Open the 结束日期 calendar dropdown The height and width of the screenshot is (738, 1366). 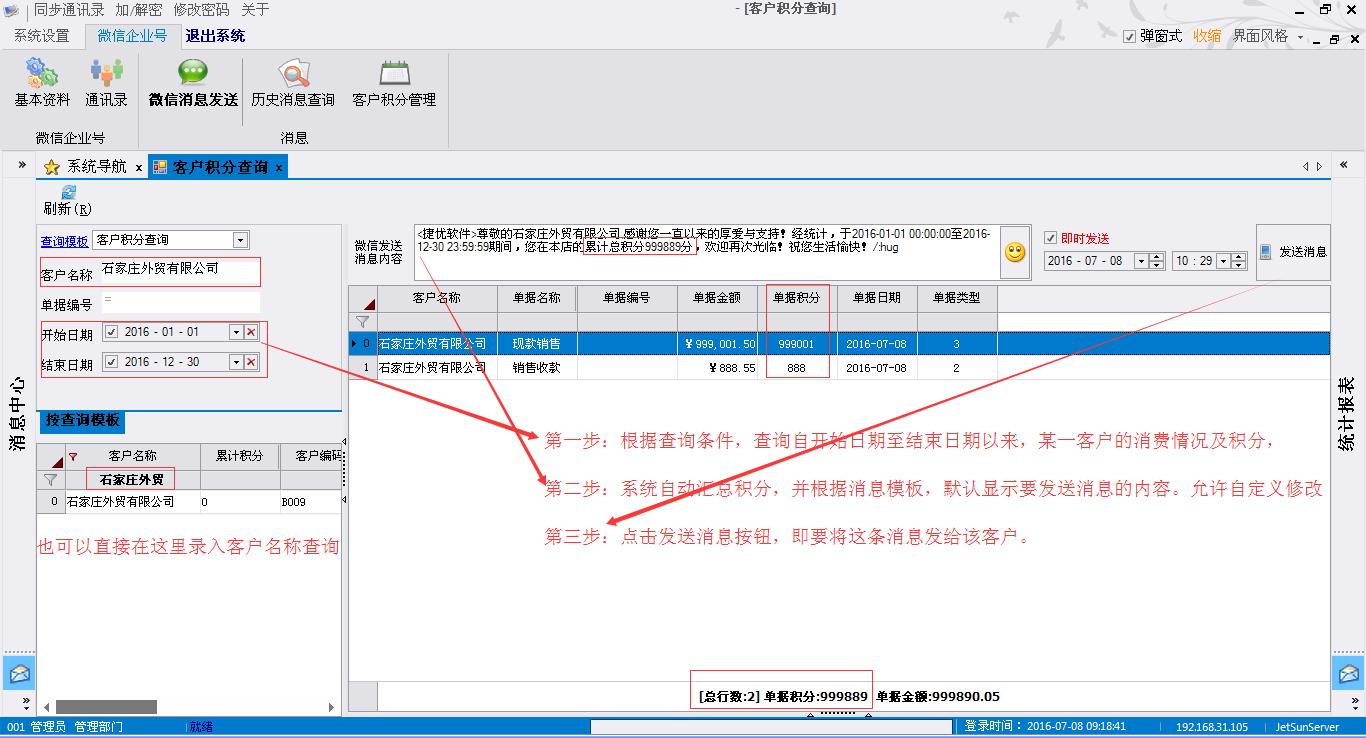[x=236, y=362]
